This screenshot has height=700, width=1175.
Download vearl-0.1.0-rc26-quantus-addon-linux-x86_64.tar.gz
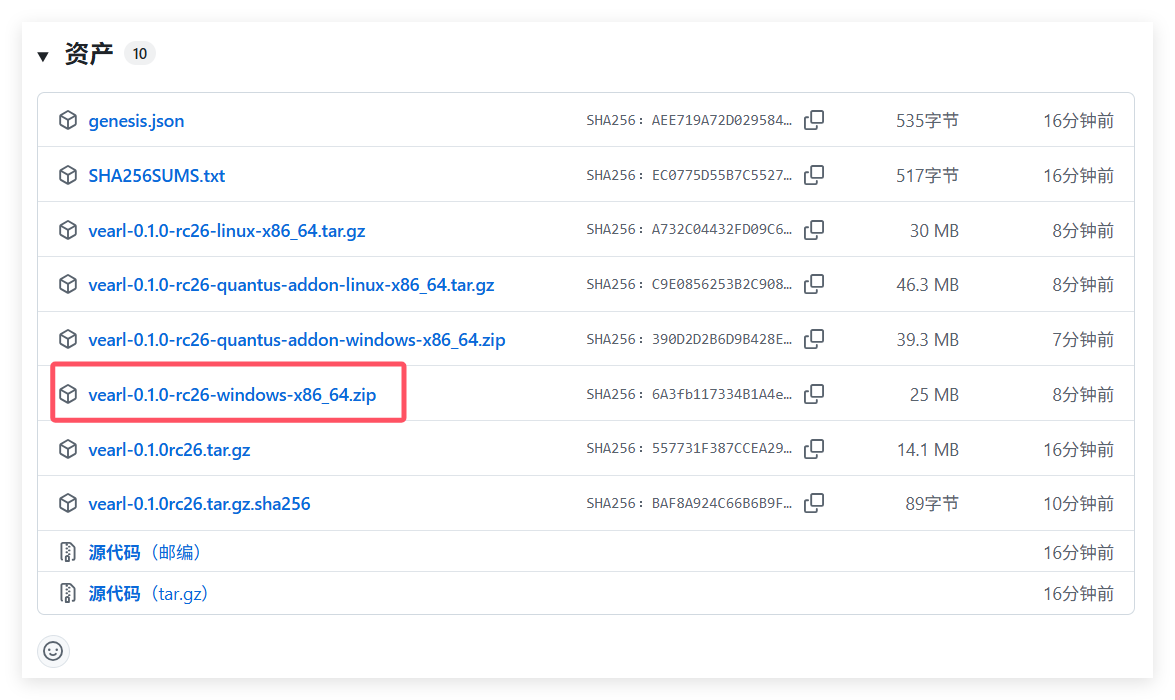[x=292, y=285]
